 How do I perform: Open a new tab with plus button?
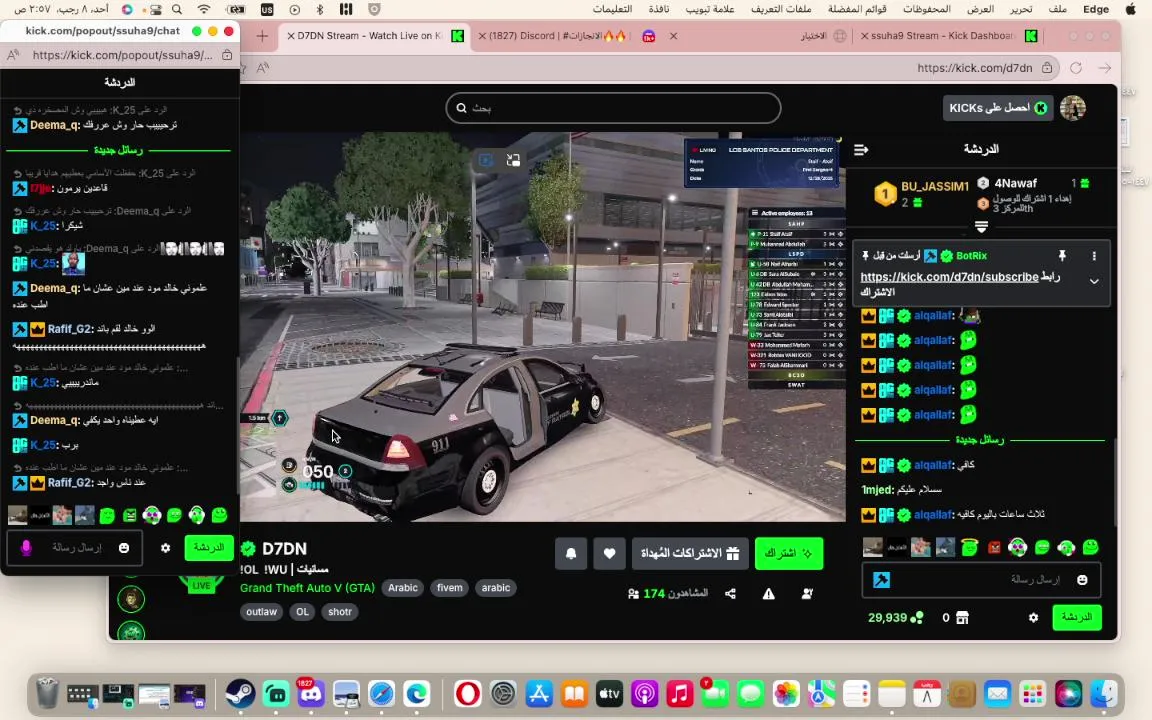[262, 35]
